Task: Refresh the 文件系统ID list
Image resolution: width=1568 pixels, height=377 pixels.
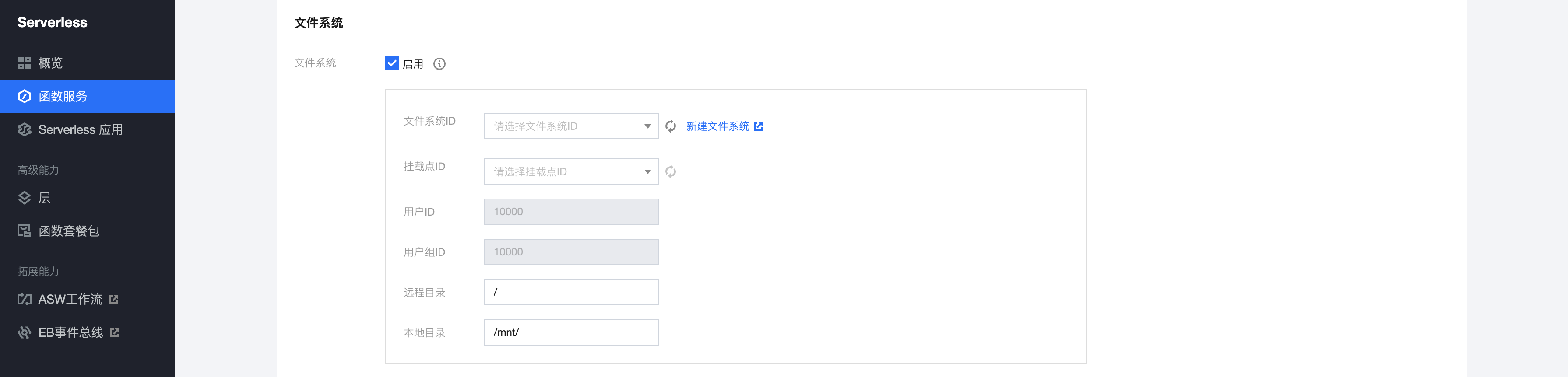Action: point(671,126)
